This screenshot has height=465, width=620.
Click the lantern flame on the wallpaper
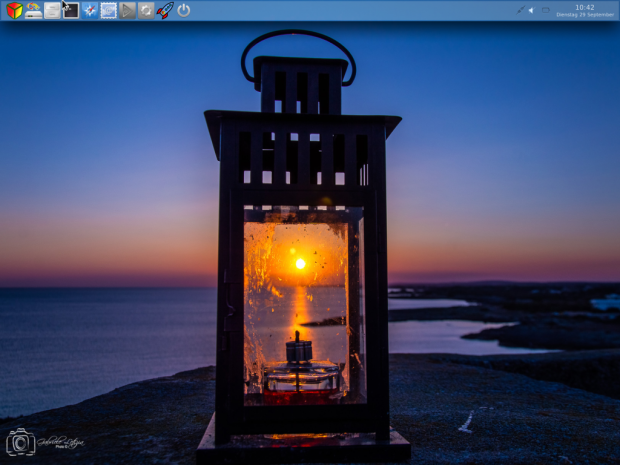click(x=294, y=334)
